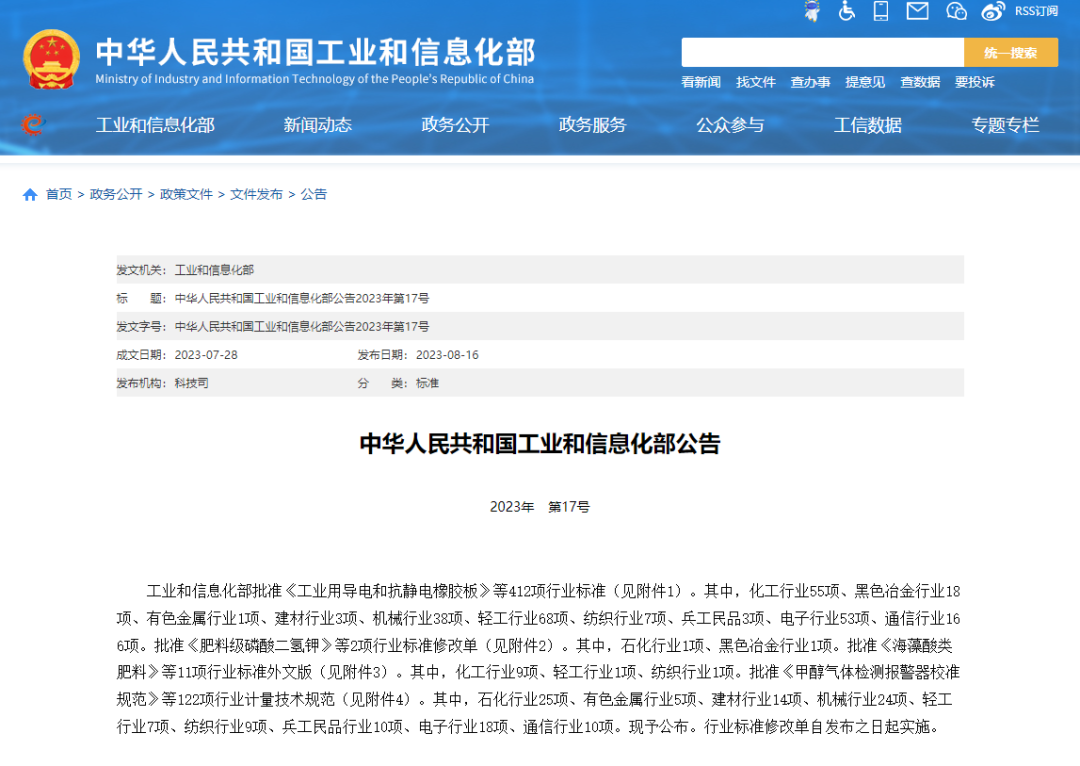Go to breadcrumb 政务公开 link
Screen dimensions: 1080x766
tap(116, 194)
